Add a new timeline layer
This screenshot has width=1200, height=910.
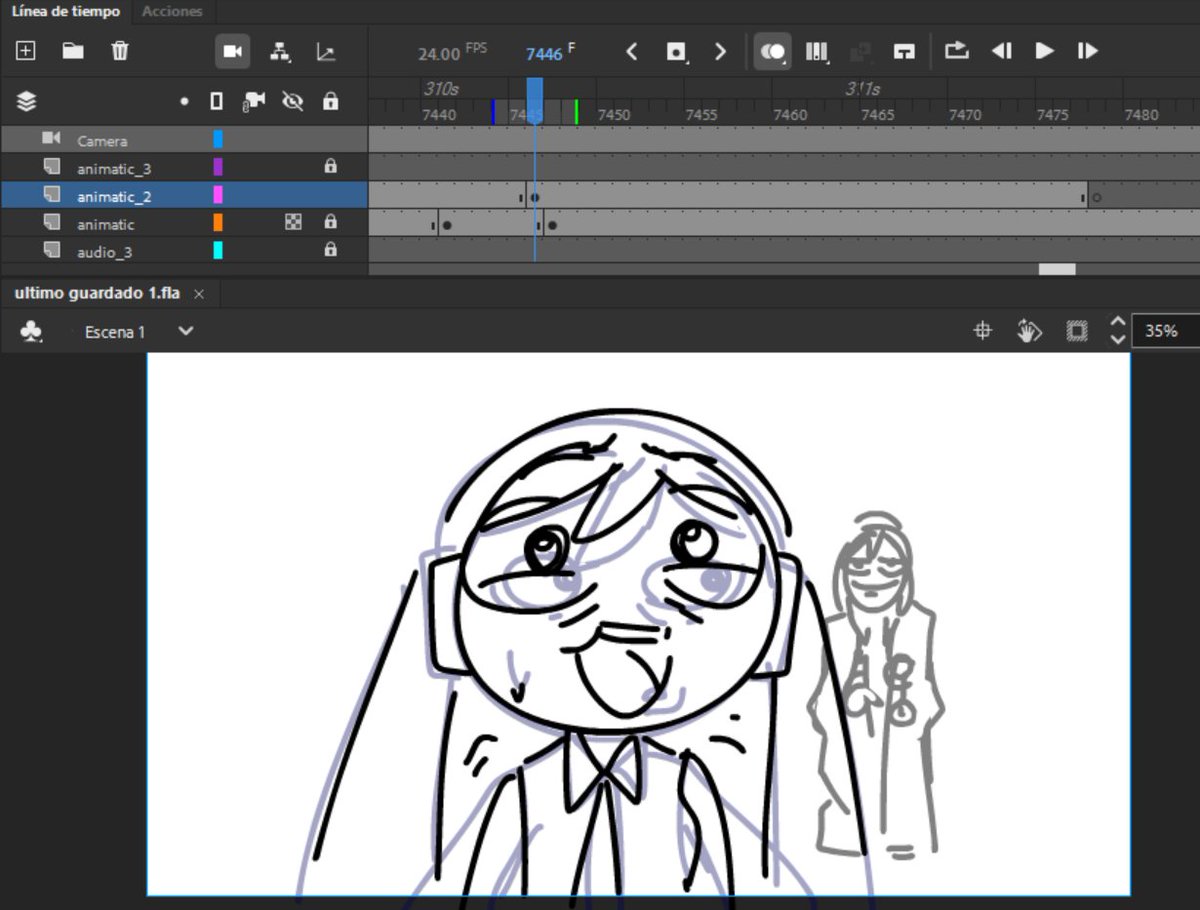25,50
